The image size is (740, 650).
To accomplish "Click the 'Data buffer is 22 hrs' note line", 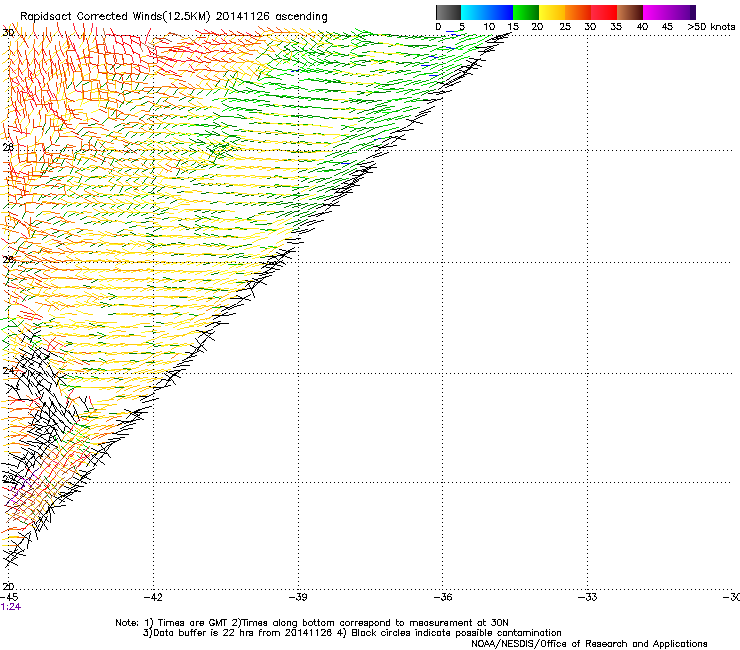I will coord(352,633).
